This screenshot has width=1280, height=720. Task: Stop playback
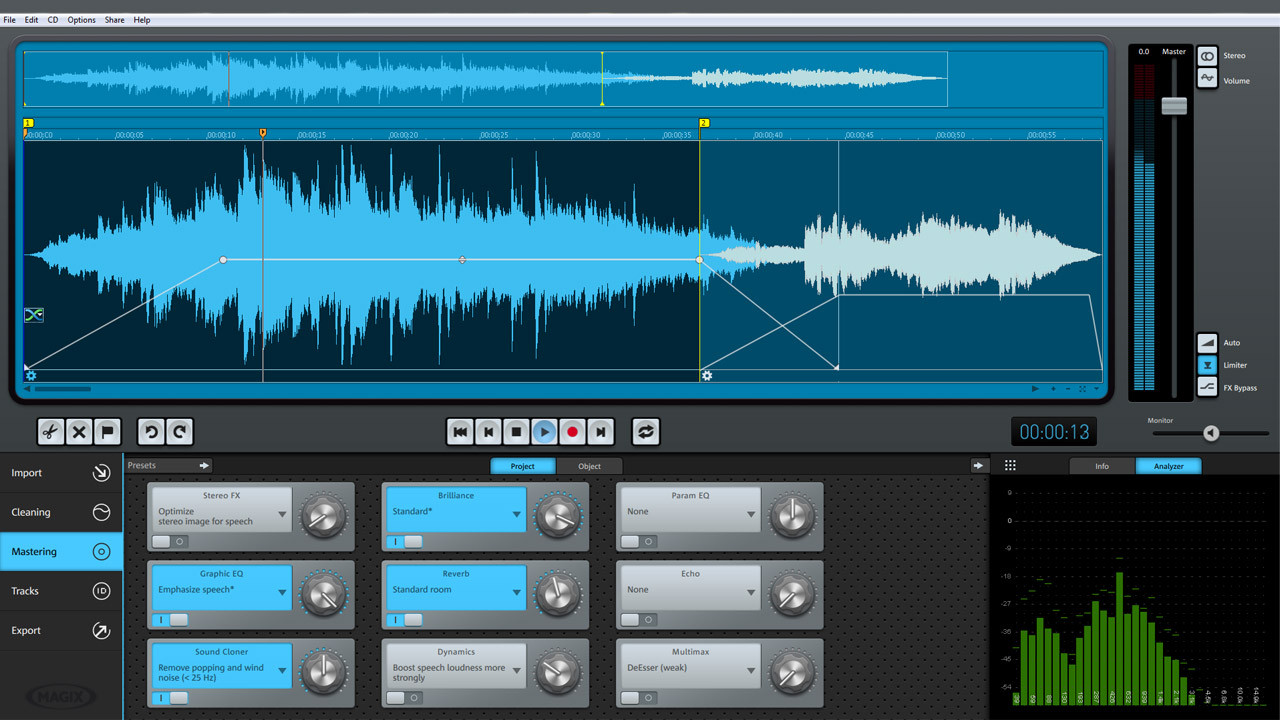516,432
